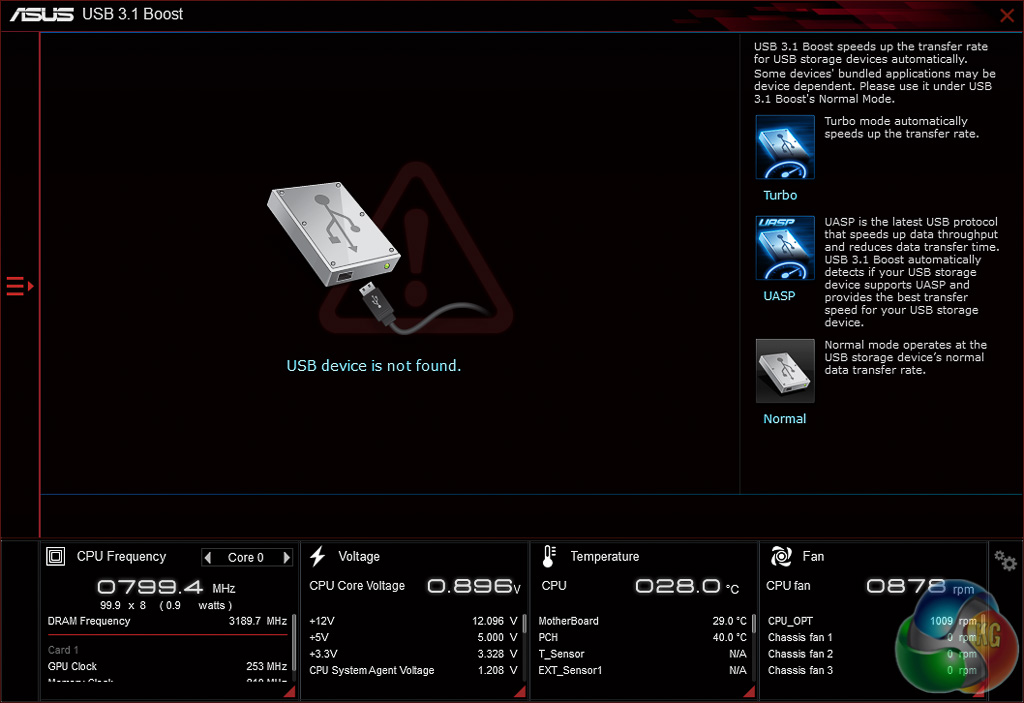Click the +5V voltage row
Image resolution: width=1024 pixels, height=703 pixels.
click(413, 637)
